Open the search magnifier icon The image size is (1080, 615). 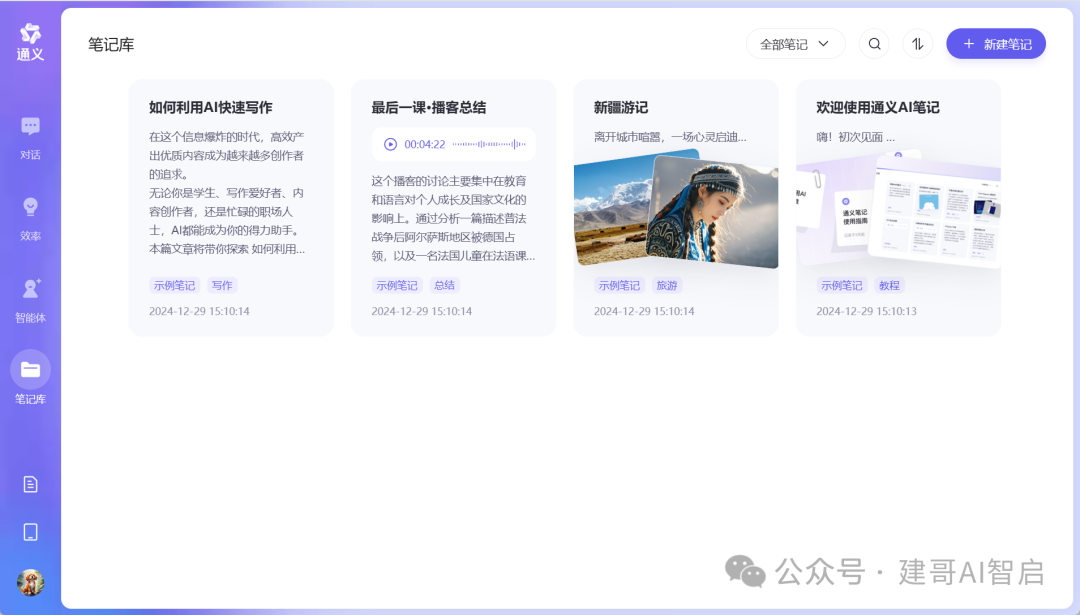click(874, 44)
